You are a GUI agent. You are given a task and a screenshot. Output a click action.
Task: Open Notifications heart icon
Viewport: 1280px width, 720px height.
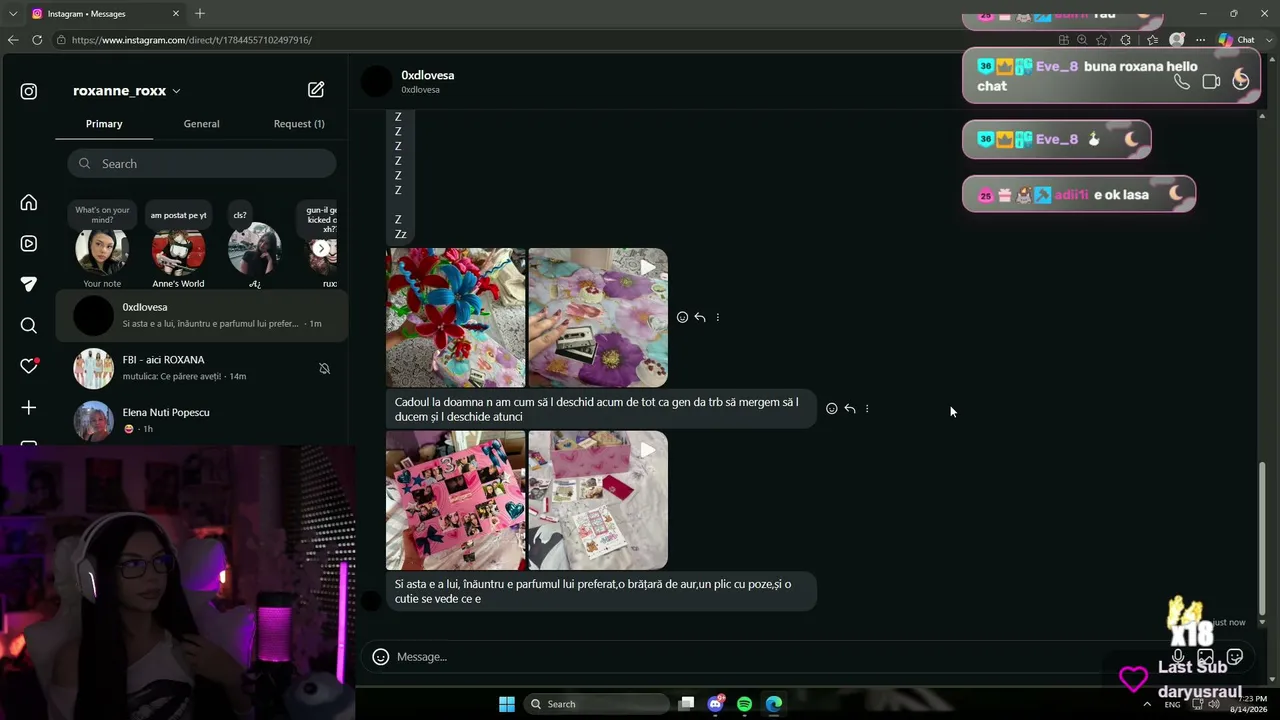(x=29, y=366)
